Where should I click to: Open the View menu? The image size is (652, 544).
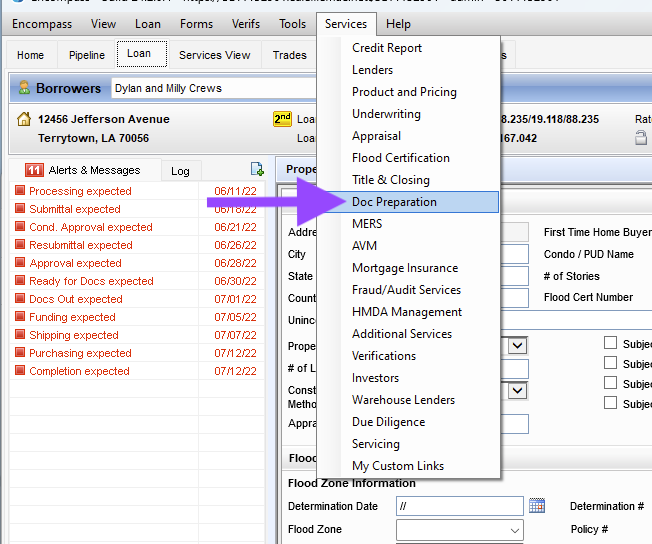tap(104, 24)
